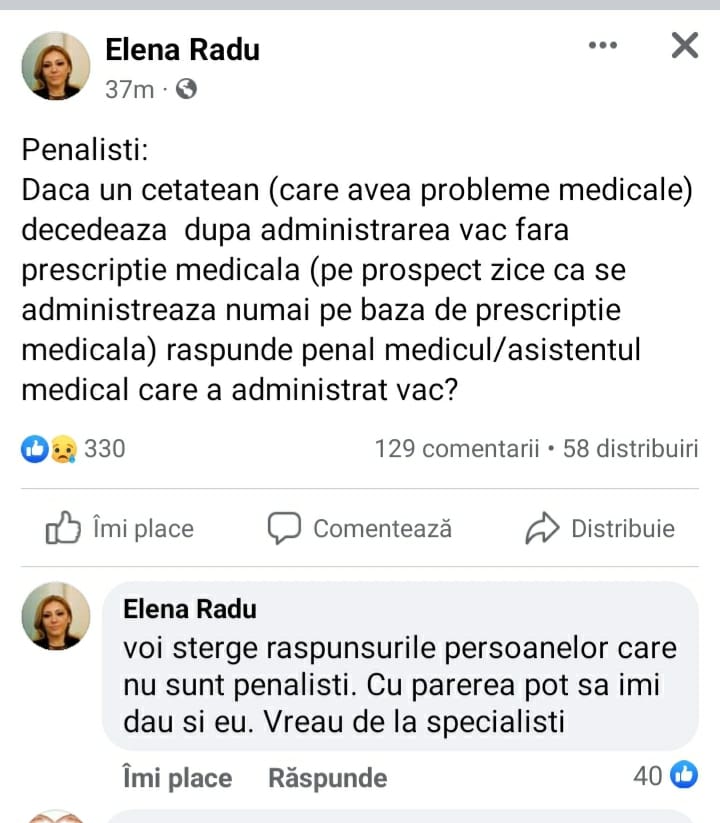Toggle Îmi place on Elena's comment

coord(176,778)
